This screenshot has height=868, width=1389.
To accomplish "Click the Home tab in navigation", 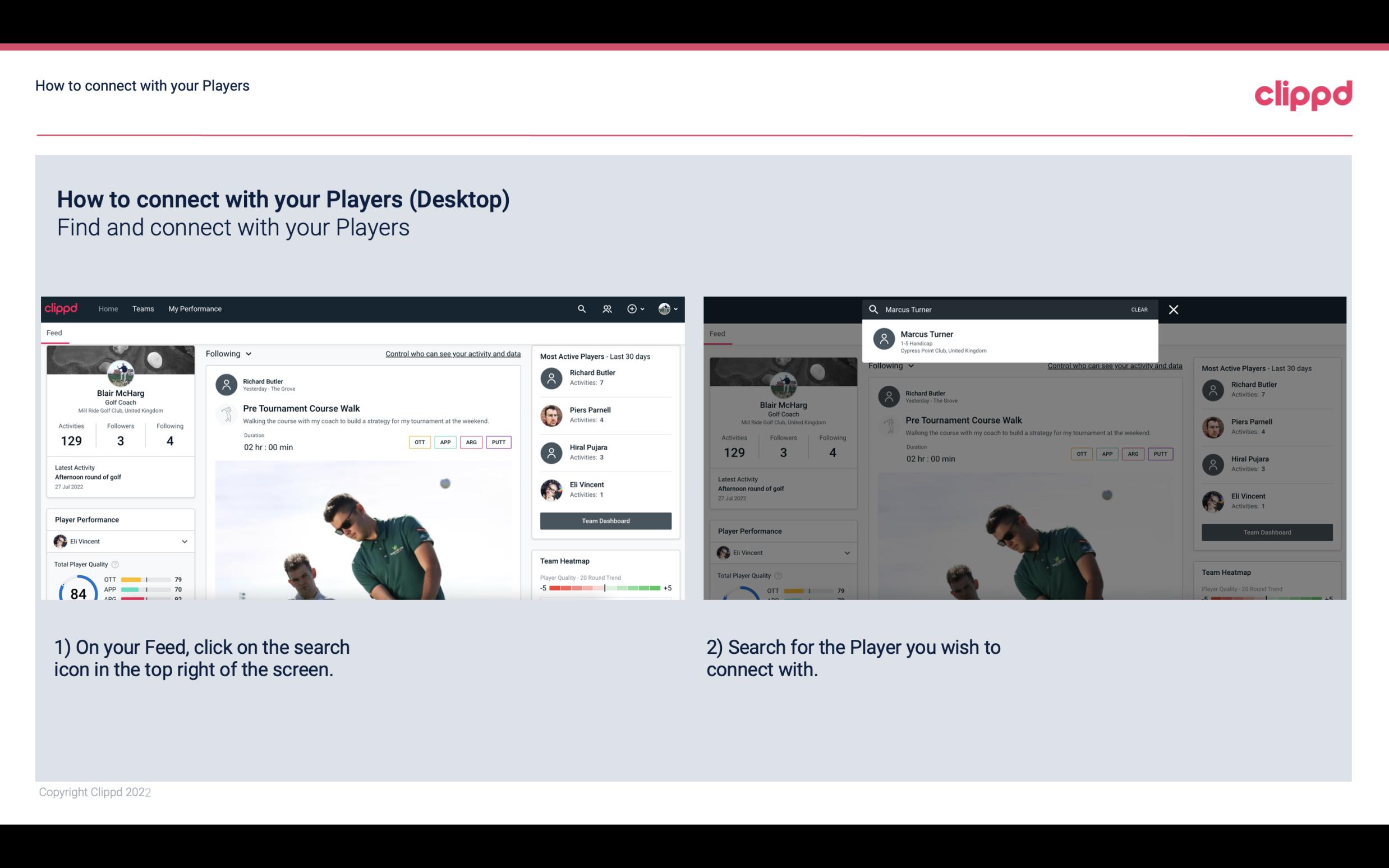I will tap(108, 308).
